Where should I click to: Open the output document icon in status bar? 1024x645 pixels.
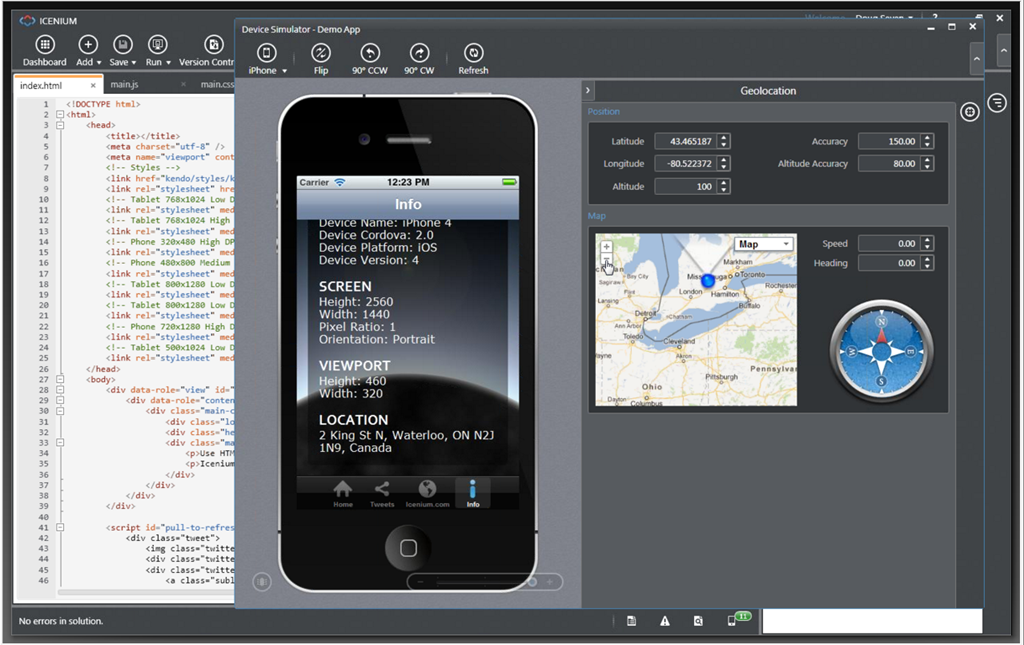[632, 621]
